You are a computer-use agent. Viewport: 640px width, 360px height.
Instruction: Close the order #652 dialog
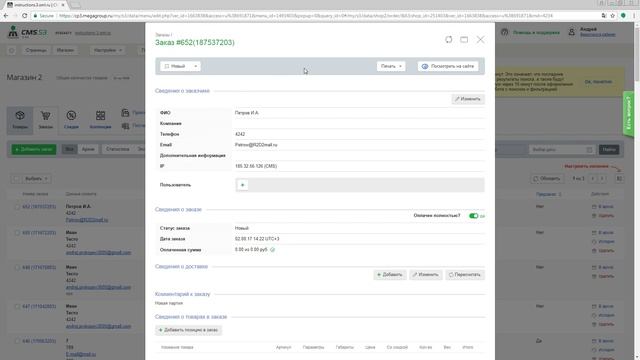click(x=480, y=40)
